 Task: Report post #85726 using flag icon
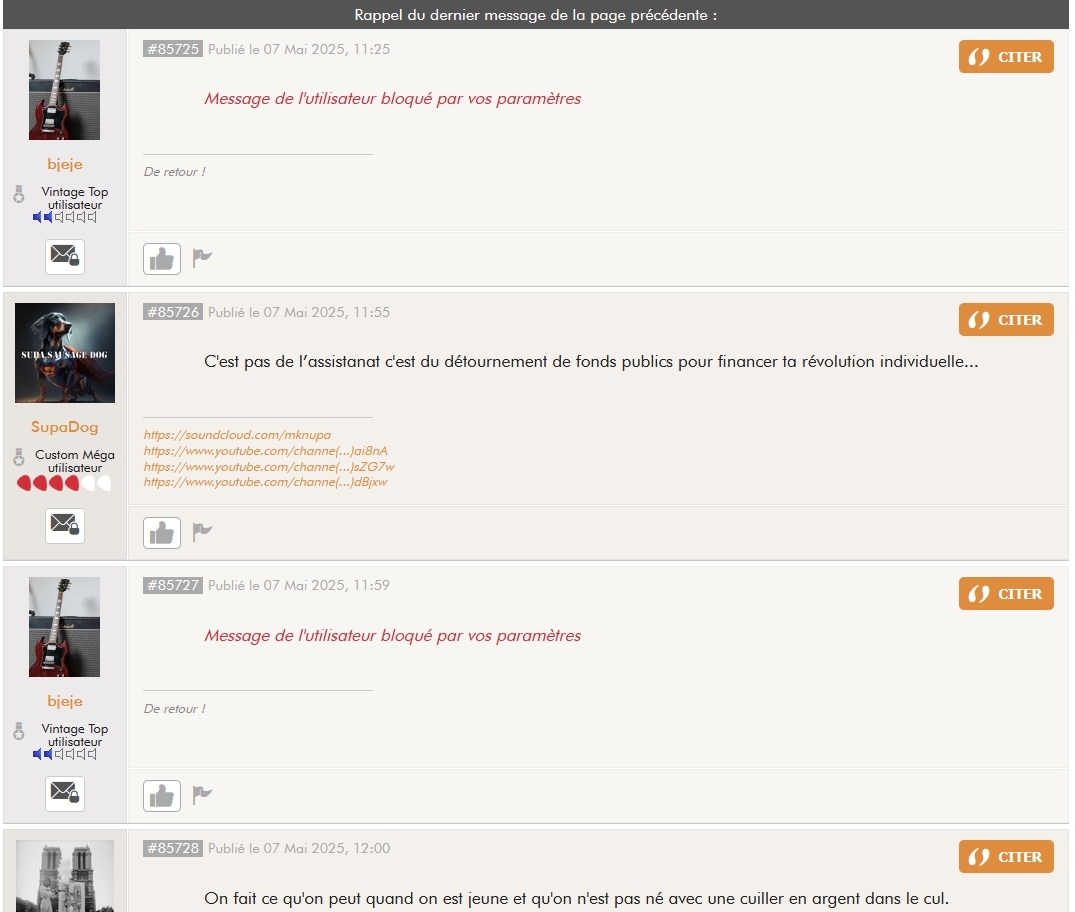202,531
